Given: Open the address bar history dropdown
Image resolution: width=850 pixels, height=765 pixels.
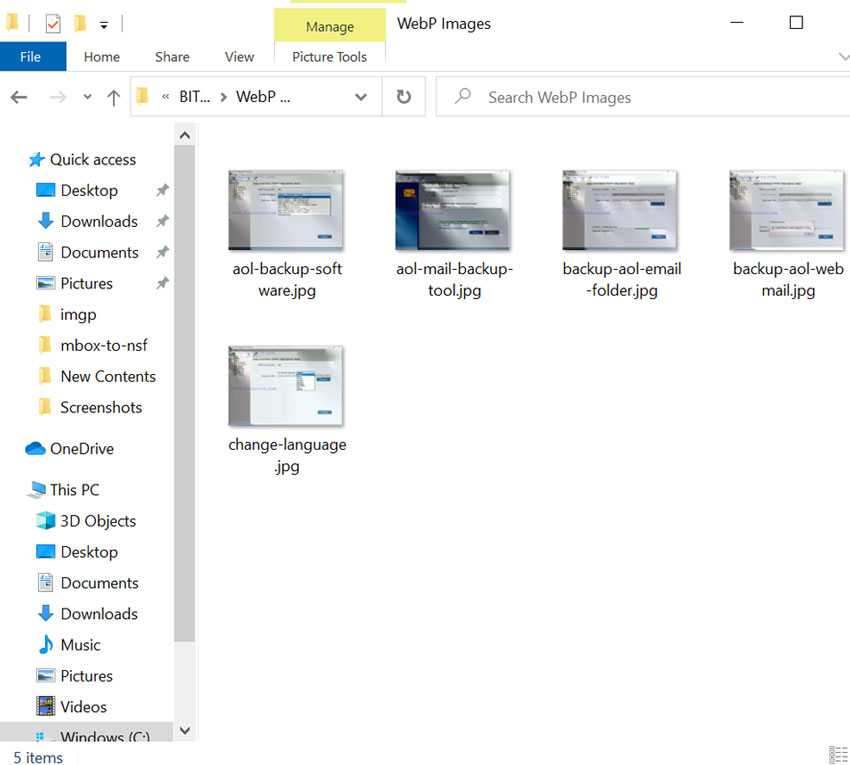Looking at the screenshot, I should 360,97.
